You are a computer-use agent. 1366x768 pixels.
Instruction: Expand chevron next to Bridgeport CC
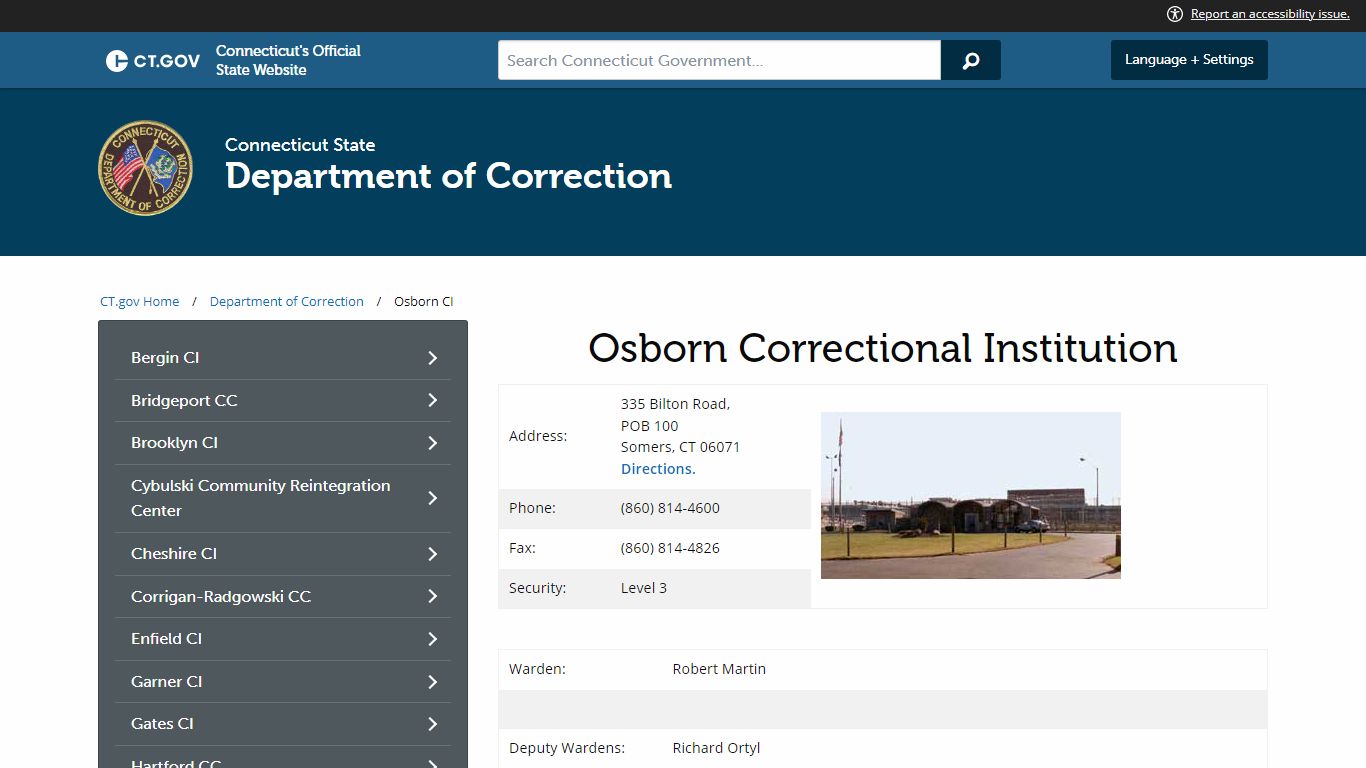433,400
